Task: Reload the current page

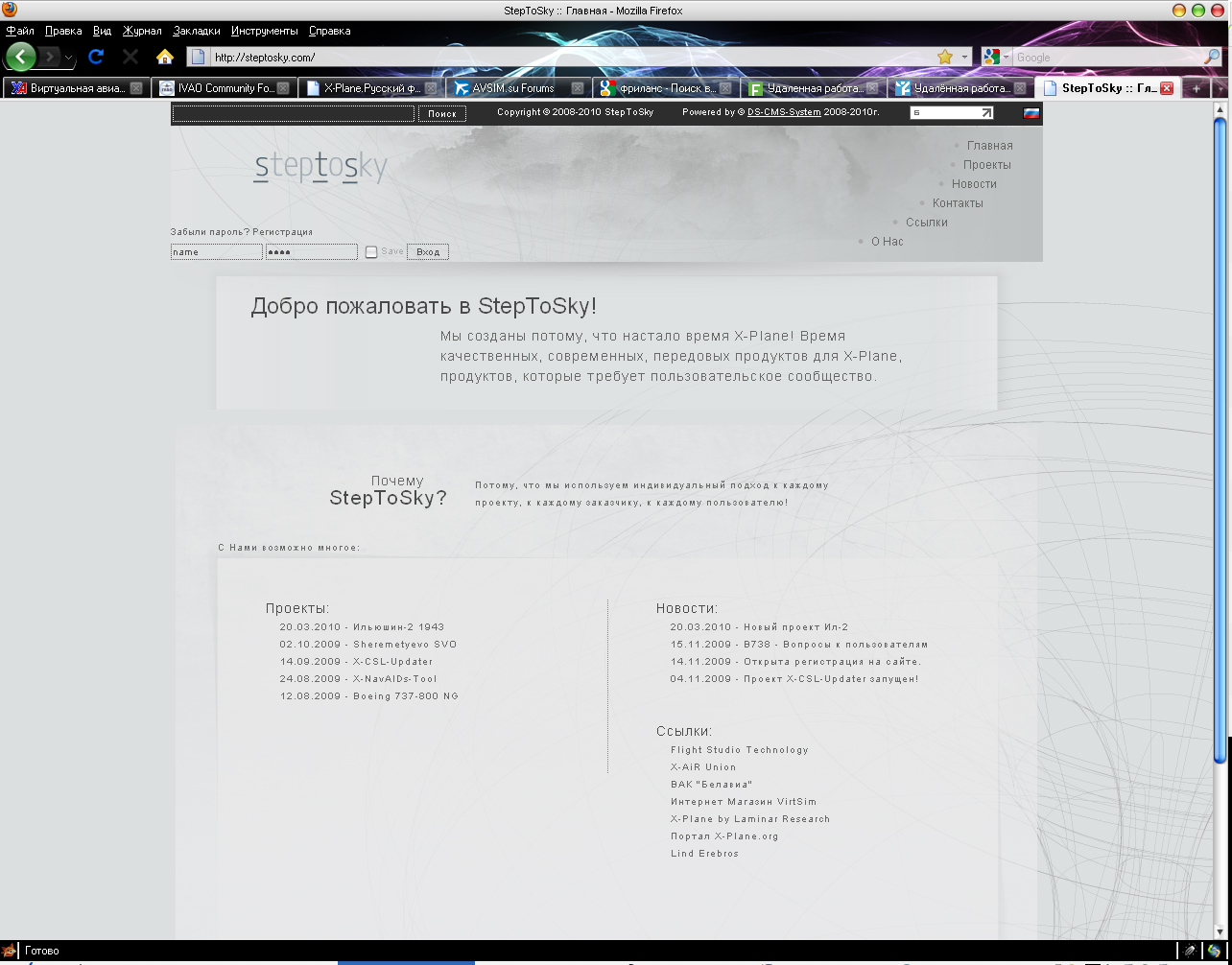Action: (x=96, y=57)
